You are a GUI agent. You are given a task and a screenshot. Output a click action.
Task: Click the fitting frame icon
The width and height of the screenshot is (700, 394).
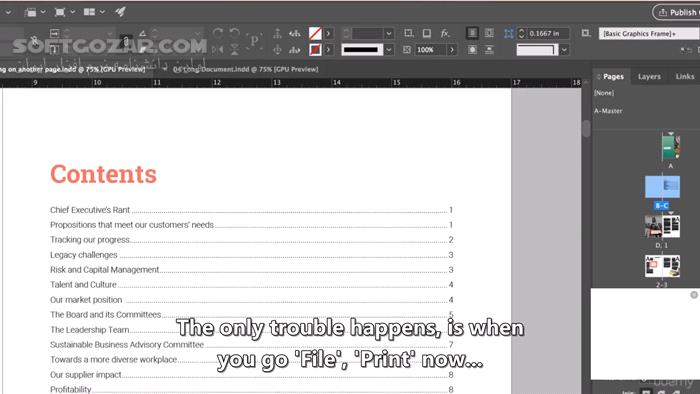pyautogui.click(x=508, y=33)
